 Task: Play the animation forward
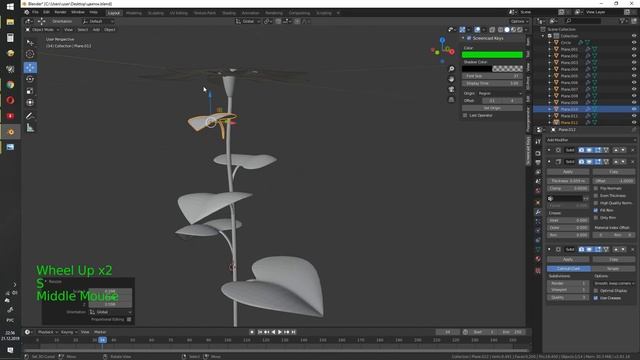tap(280, 332)
